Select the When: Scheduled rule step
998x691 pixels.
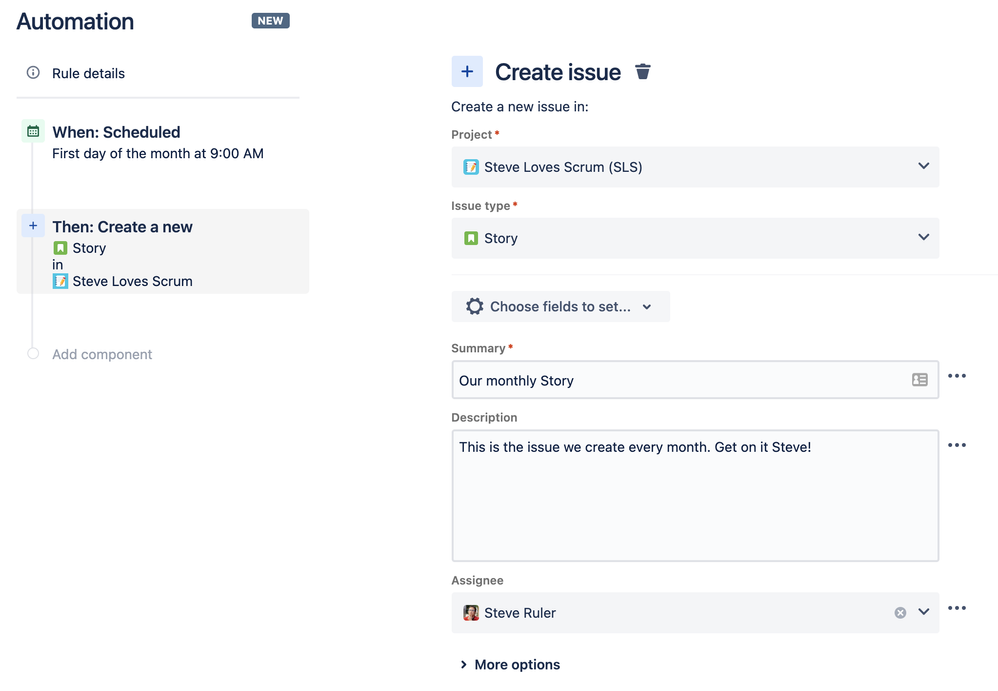(x=158, y=142)
